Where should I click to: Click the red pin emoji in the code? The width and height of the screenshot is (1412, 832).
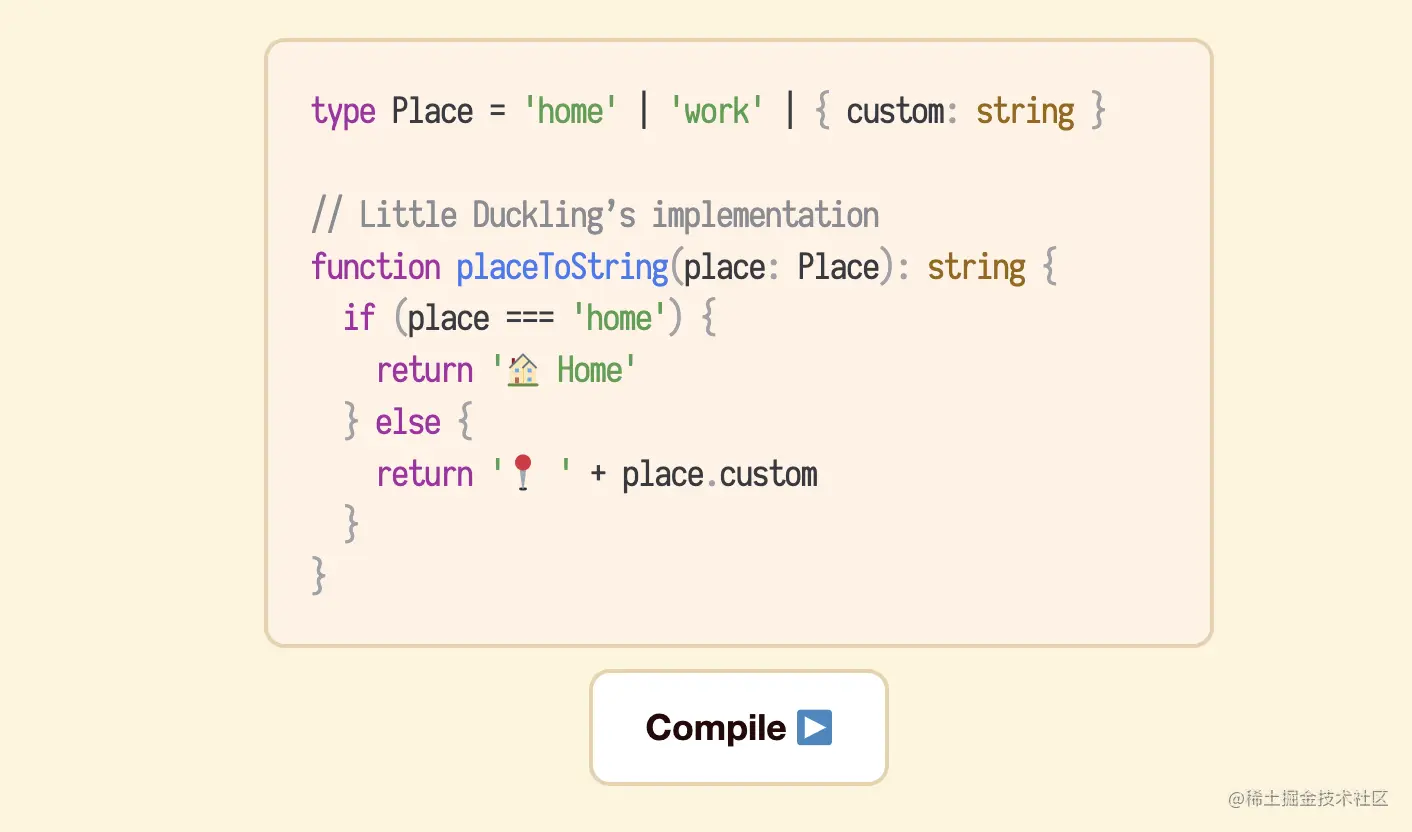(523, 473)
